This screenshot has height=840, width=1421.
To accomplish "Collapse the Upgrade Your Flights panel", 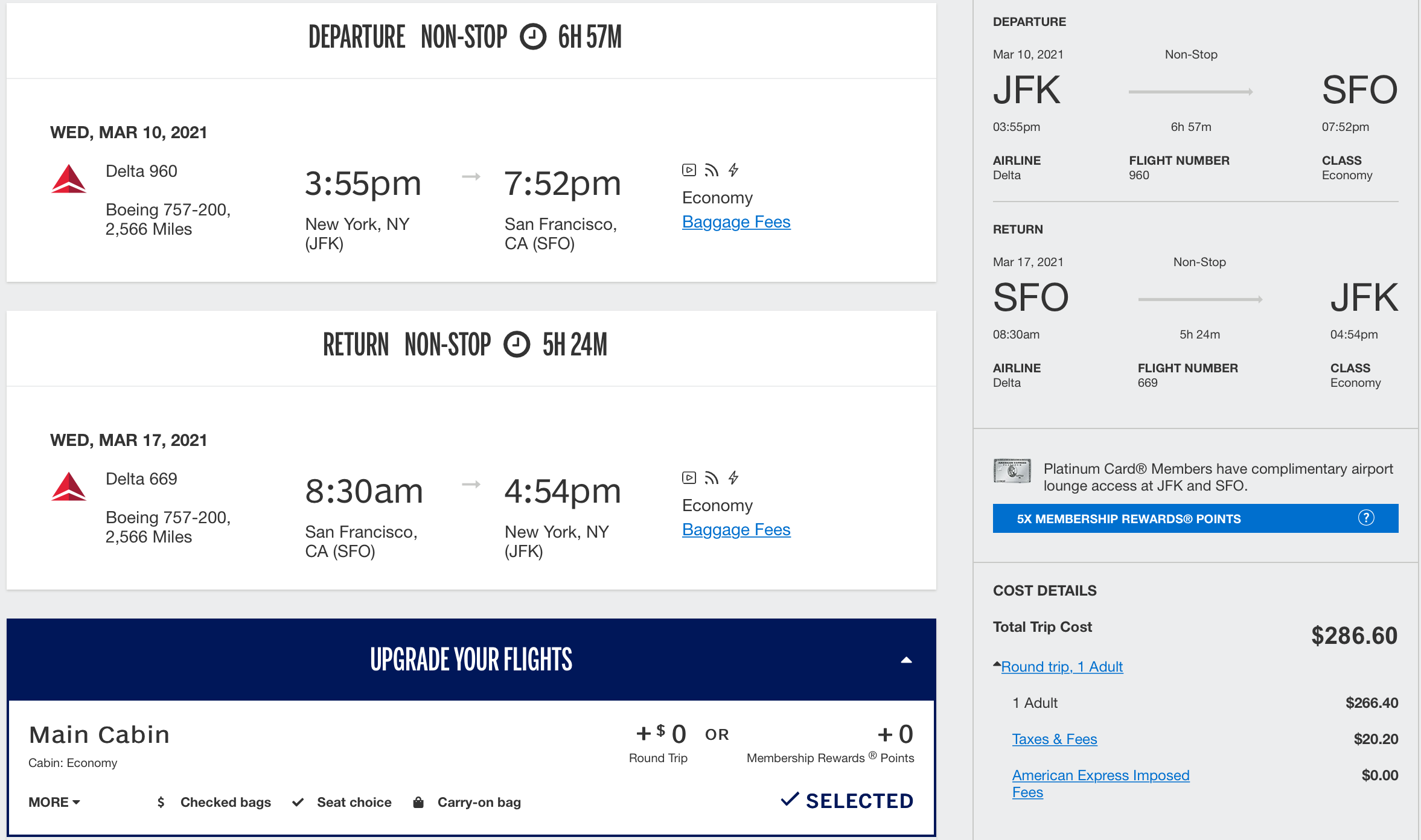I will click(x=907, y=660).
